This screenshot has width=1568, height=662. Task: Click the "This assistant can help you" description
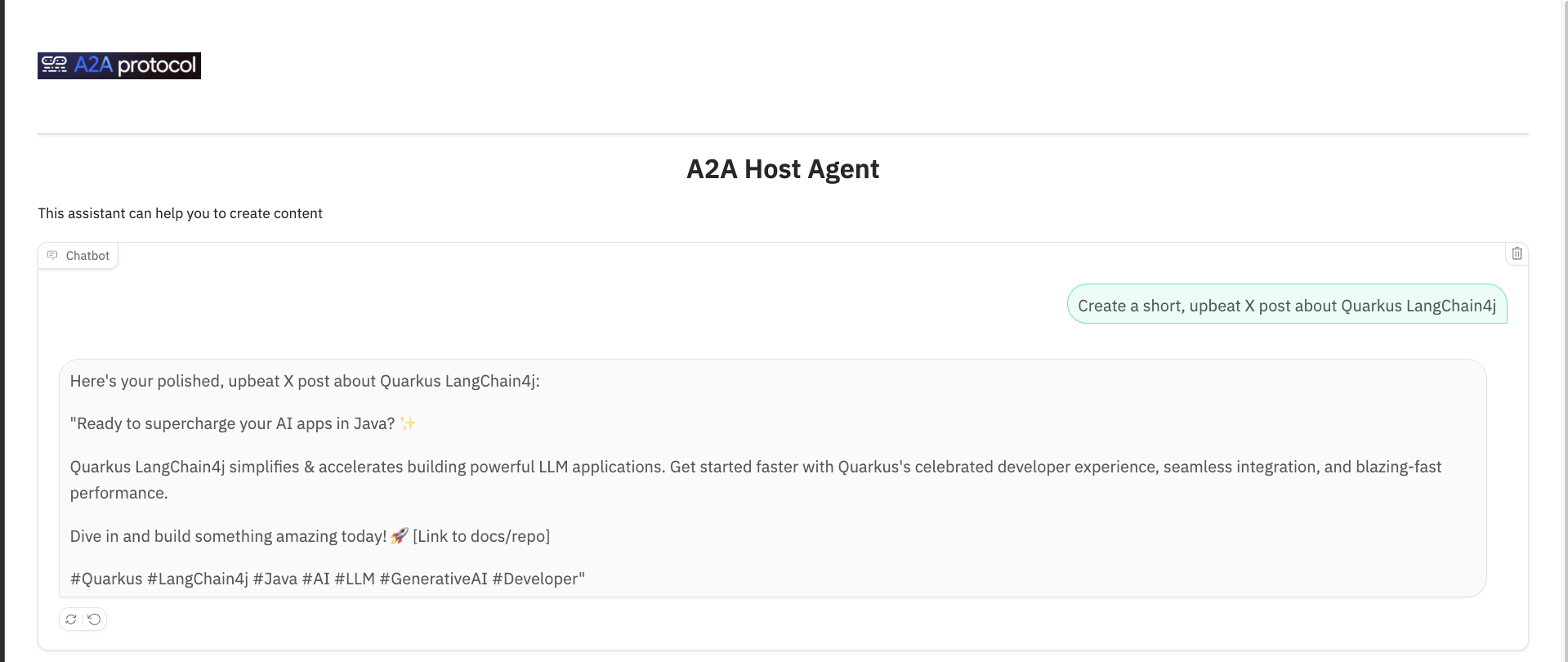pyautogui.click(x=180, y=213)
